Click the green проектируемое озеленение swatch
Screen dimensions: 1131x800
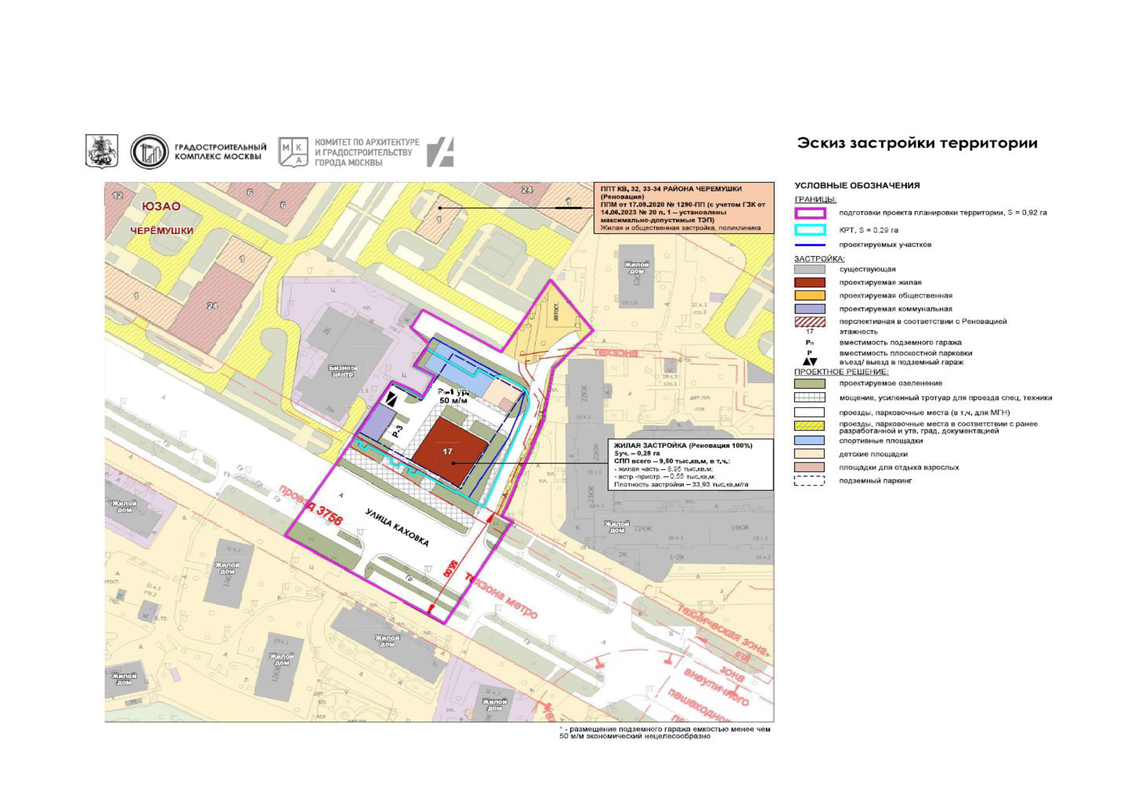tap(809, 384)
